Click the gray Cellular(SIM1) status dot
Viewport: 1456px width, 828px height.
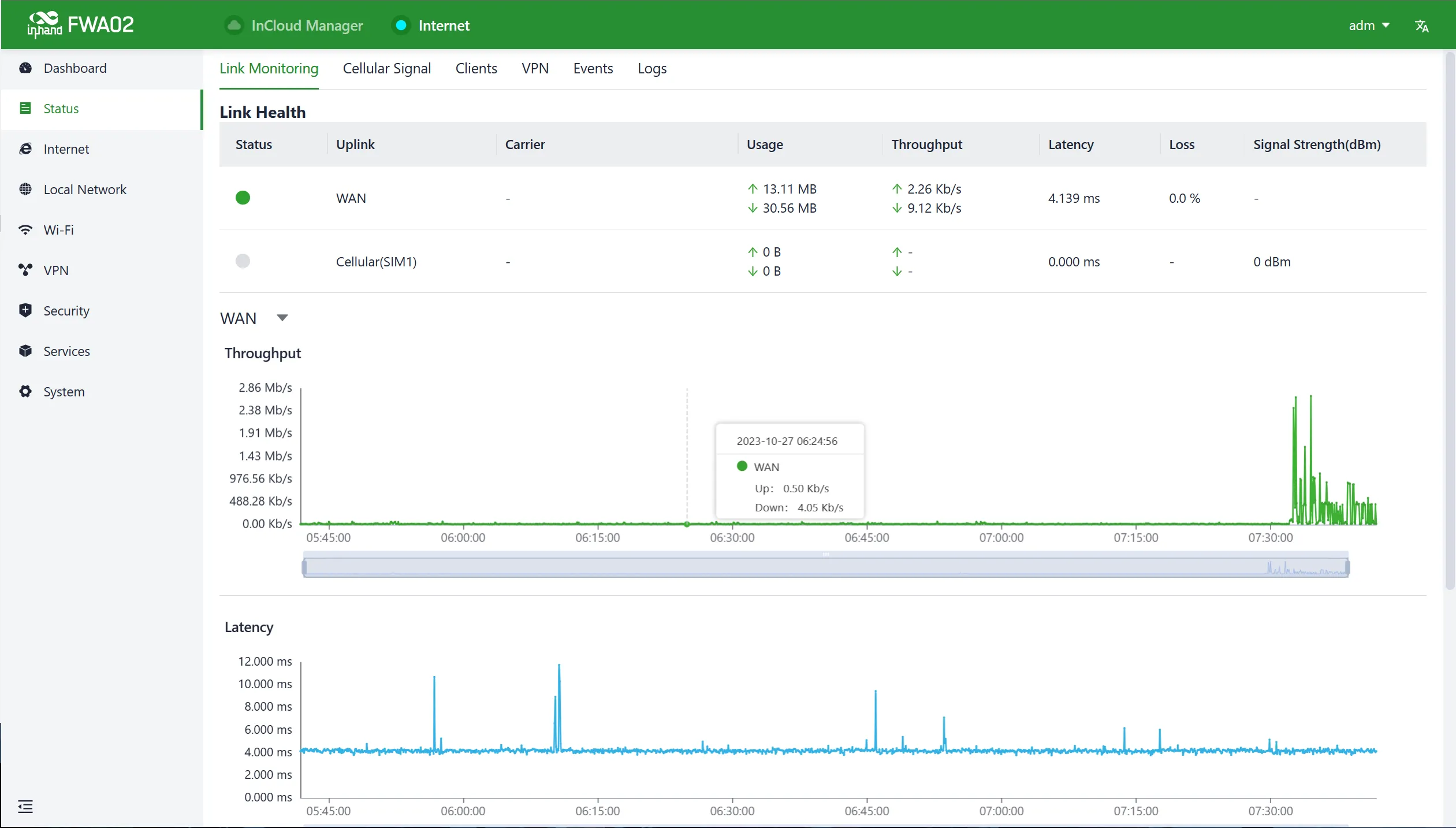coord(243,261)
